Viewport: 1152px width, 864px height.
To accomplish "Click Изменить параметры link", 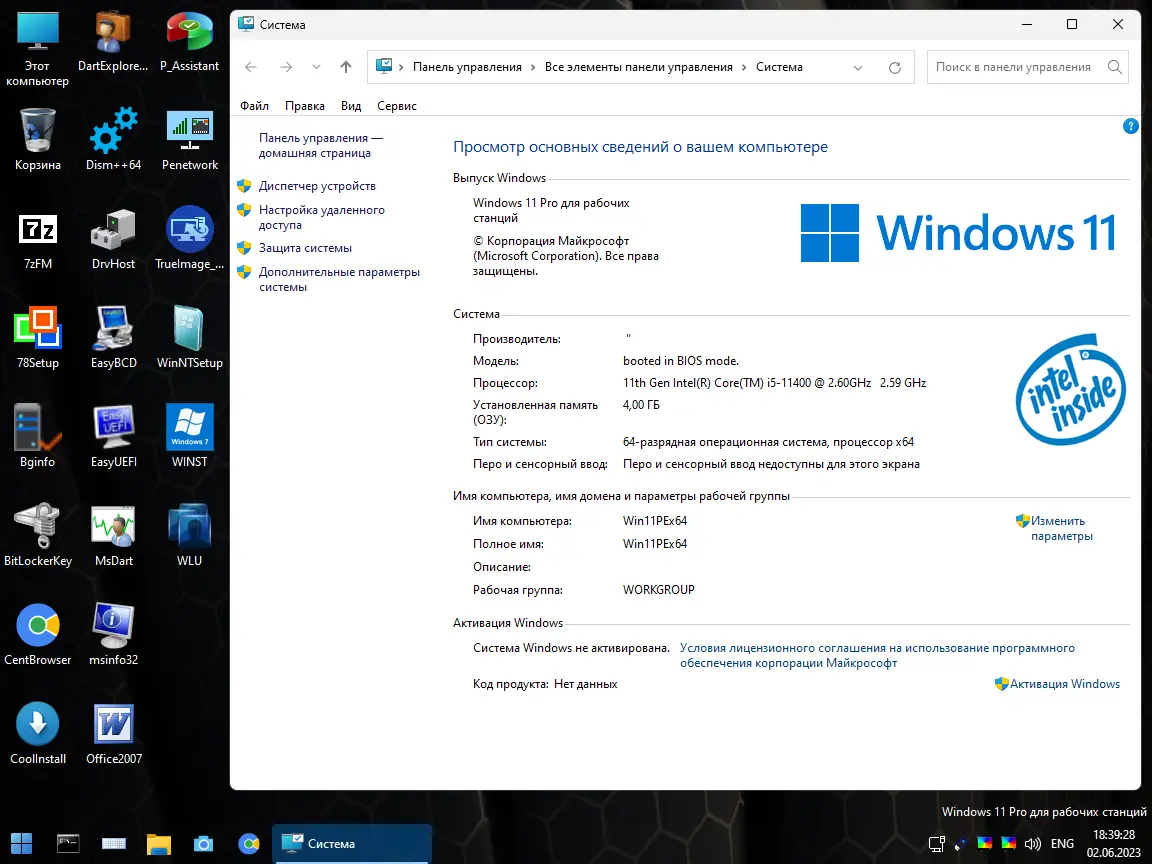I will [x=1062, y=528].
